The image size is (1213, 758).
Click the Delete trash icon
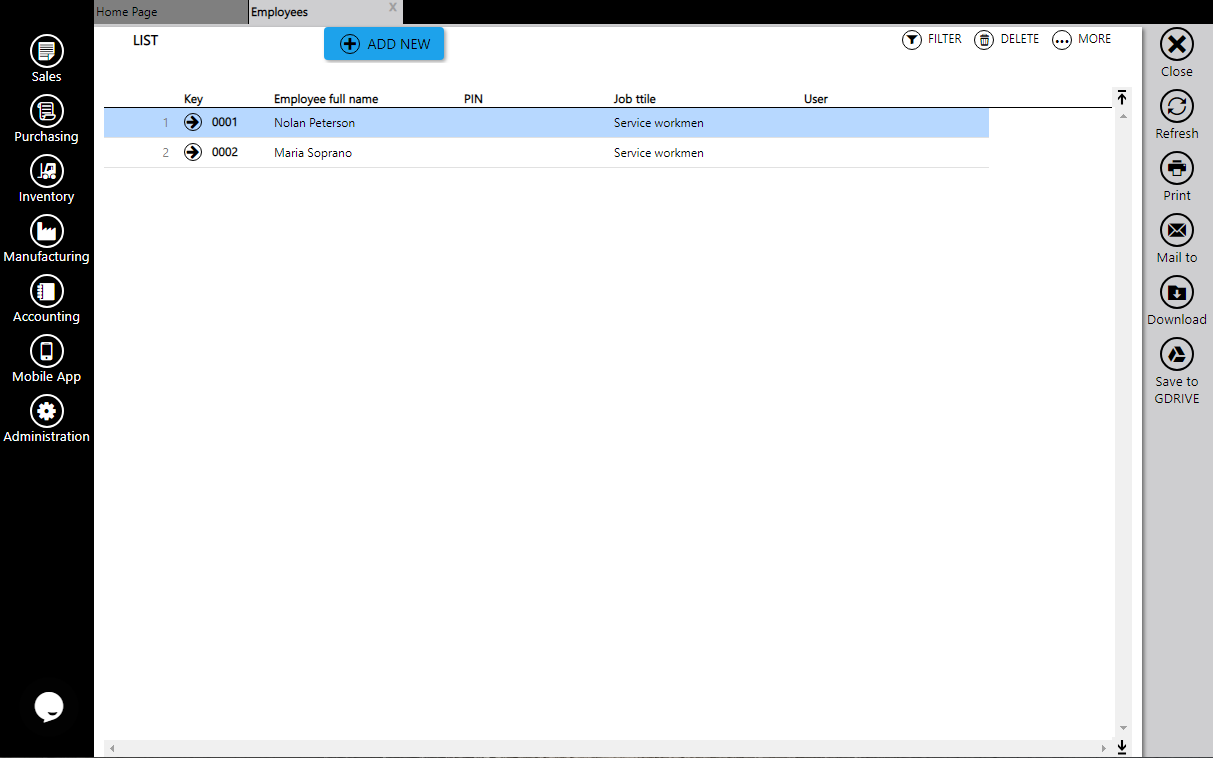pyautogui.click(x=984, y=40)
